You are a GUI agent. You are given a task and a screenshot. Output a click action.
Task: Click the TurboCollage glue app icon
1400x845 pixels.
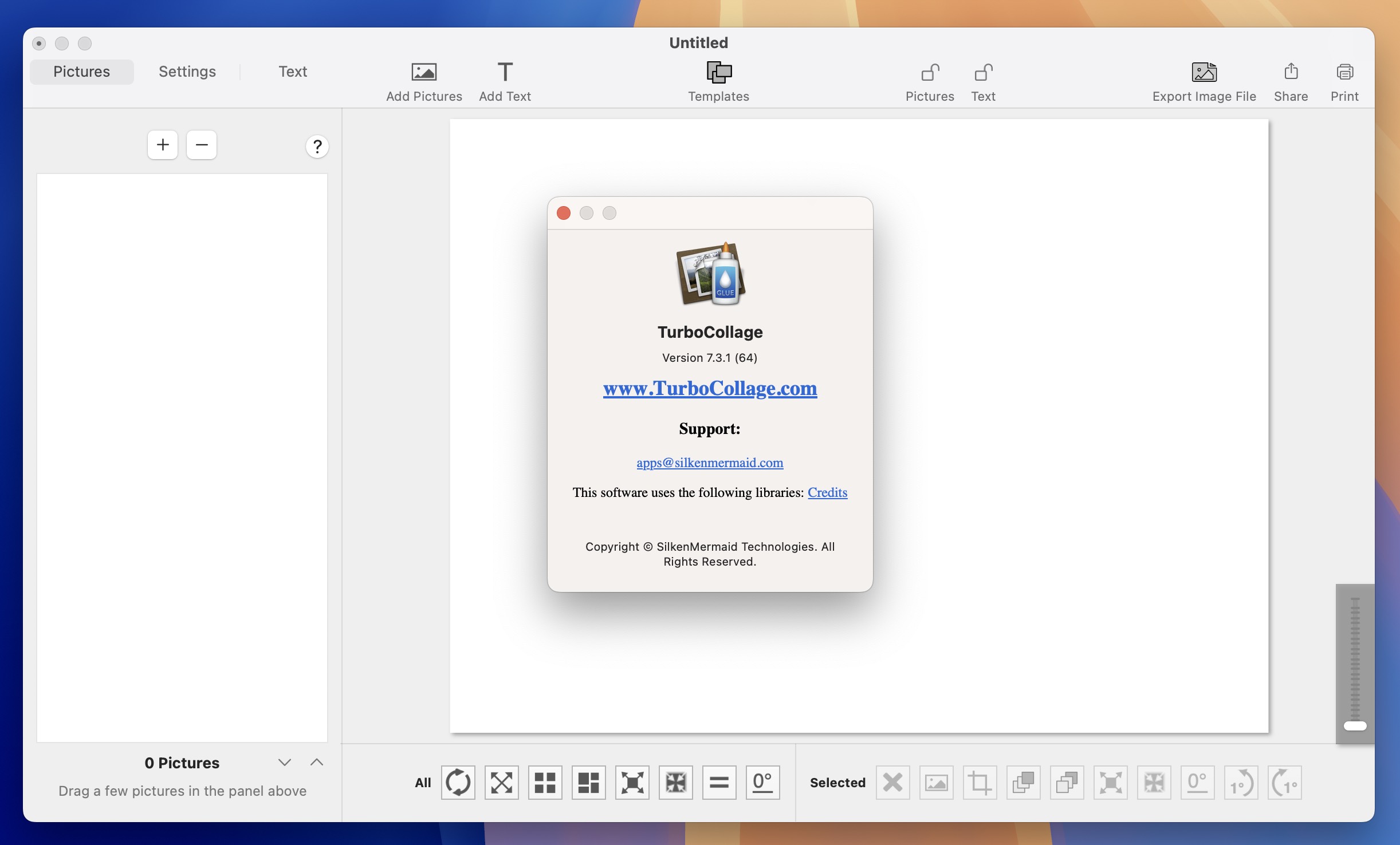[x=710, y=274]
